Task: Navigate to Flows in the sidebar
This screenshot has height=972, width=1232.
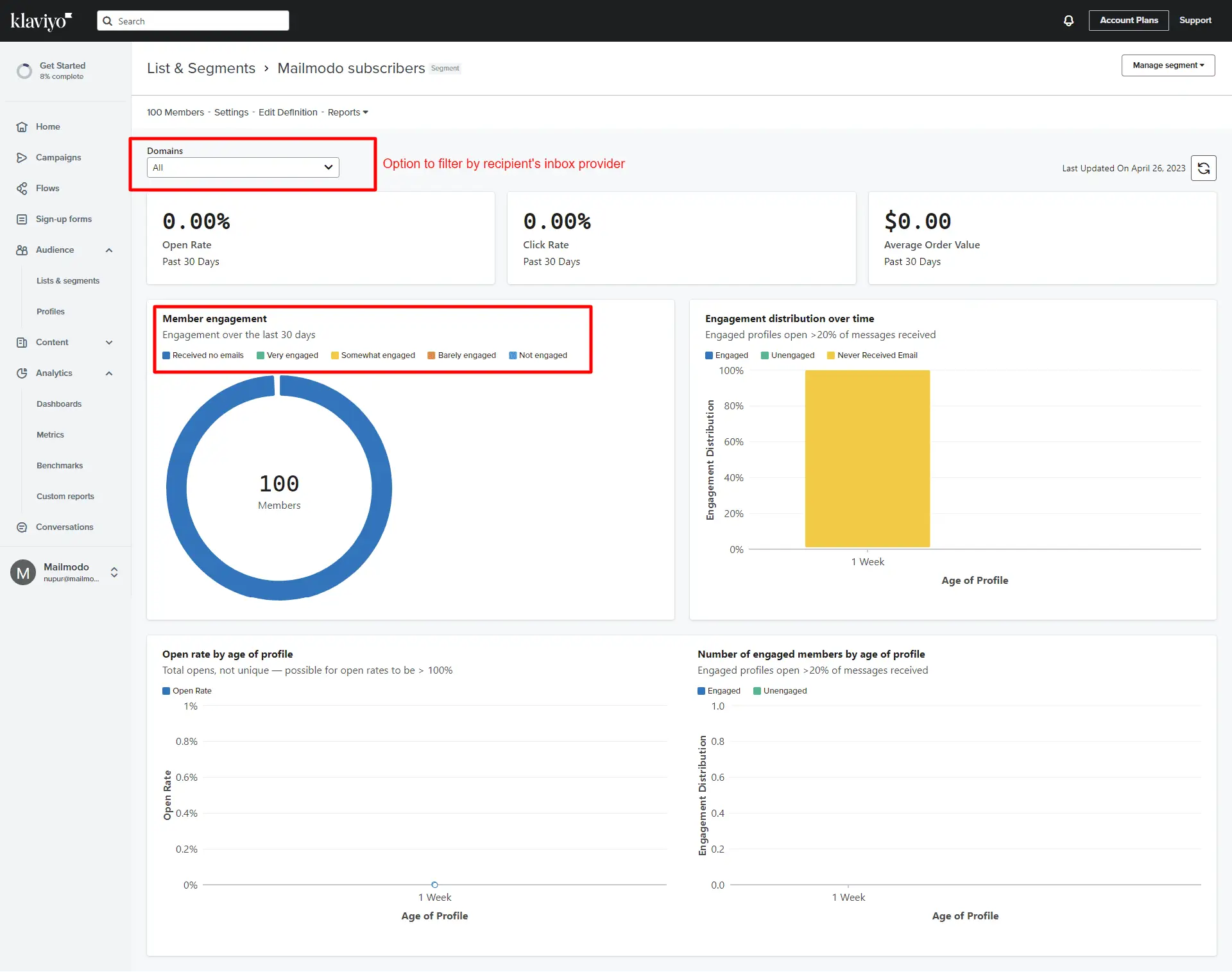Action: tap(47, 188)
